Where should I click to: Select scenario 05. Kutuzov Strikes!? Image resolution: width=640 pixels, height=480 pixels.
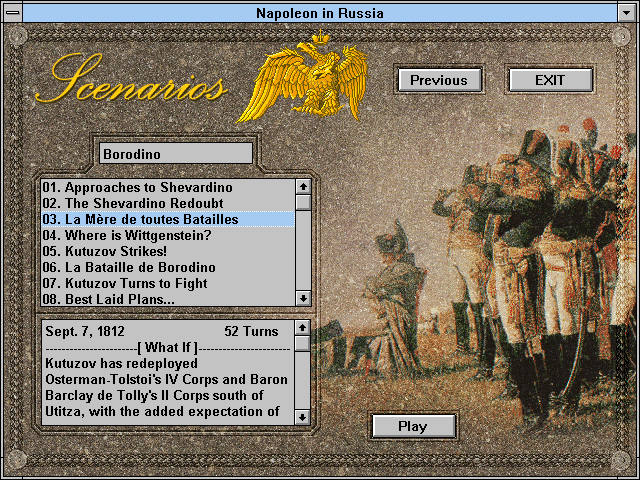(168, 251)
